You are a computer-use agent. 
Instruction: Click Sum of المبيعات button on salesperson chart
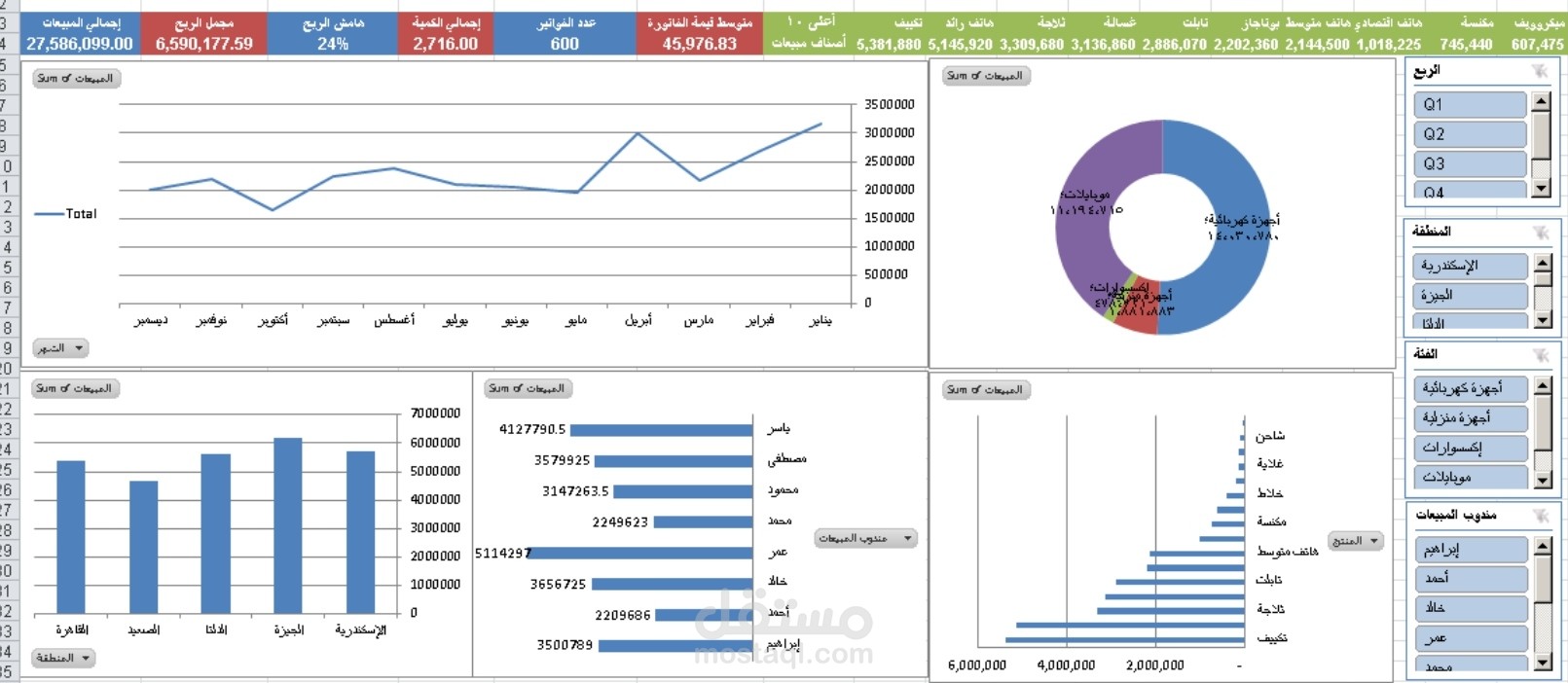point(528,389)
